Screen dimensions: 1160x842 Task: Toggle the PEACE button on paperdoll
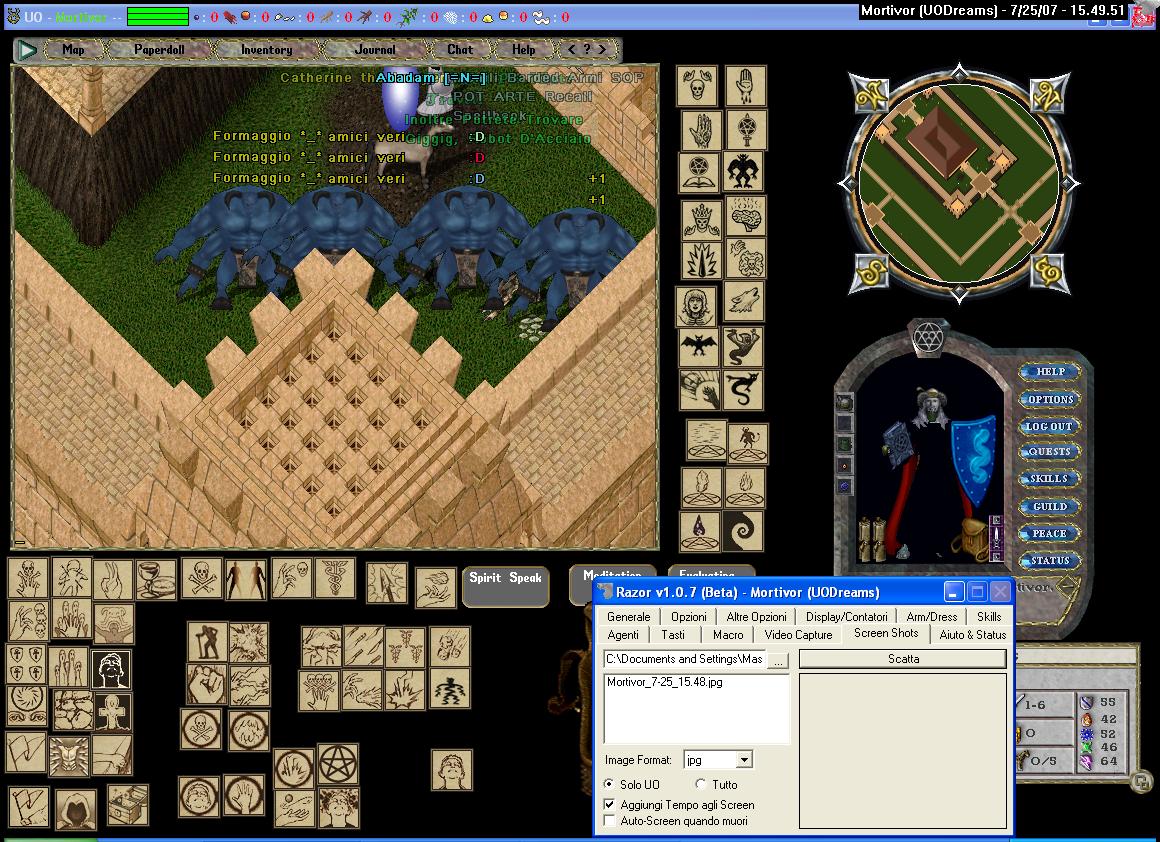pos(1050,533)
